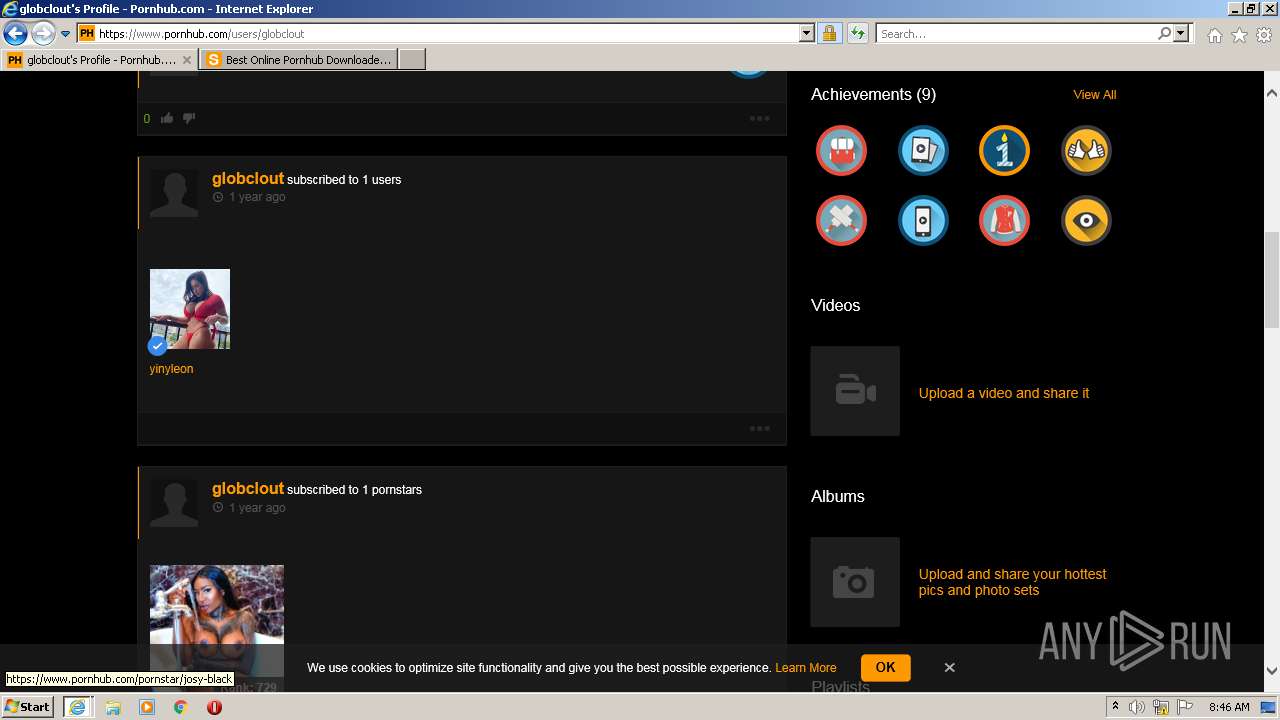The height and width of the screenshot is (720, 1280).
Task: Close the globclout's Profile tab
Action: 187,60
